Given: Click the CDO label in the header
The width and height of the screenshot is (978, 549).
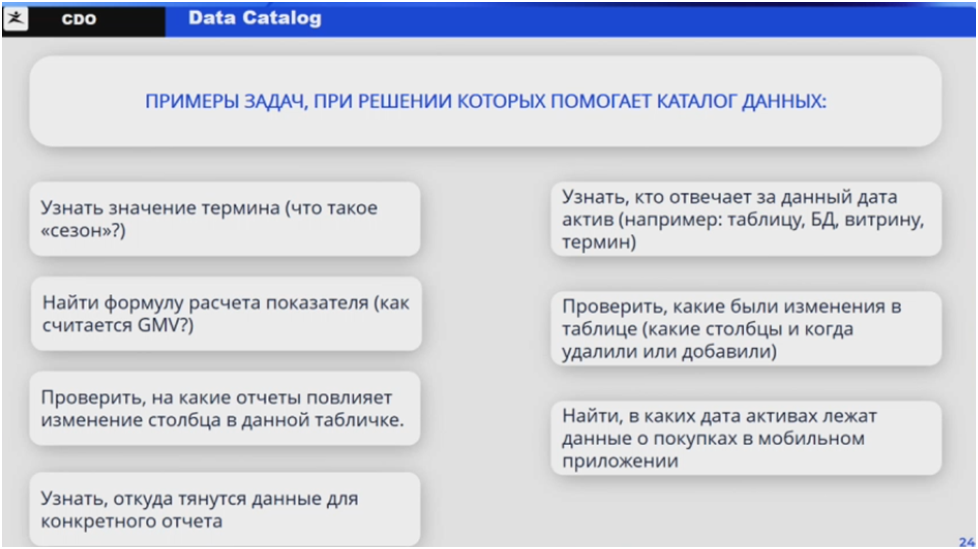Looking at the screenshot, I should click(79, 19).
